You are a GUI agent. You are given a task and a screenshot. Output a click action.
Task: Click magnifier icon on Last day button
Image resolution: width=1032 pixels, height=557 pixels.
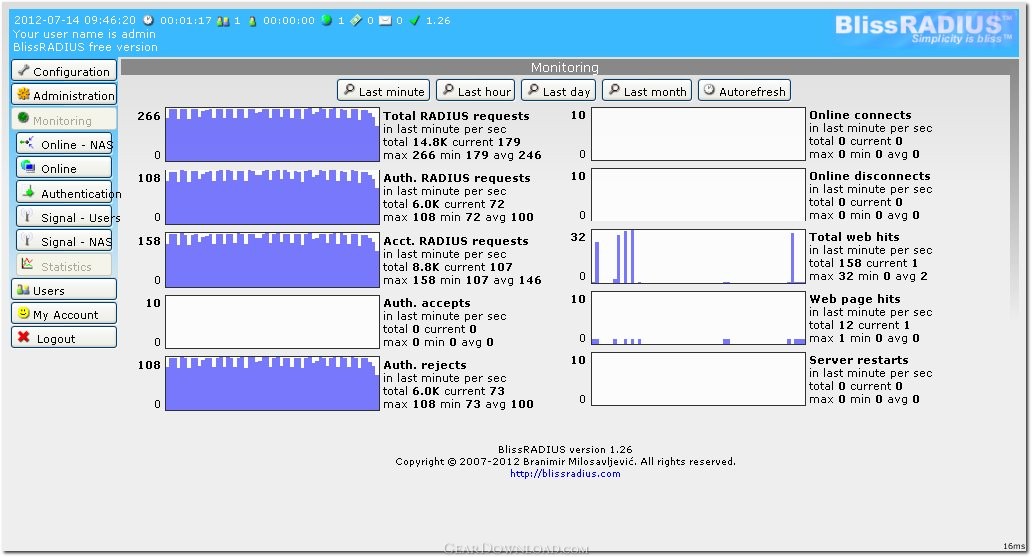coord(533,90)
